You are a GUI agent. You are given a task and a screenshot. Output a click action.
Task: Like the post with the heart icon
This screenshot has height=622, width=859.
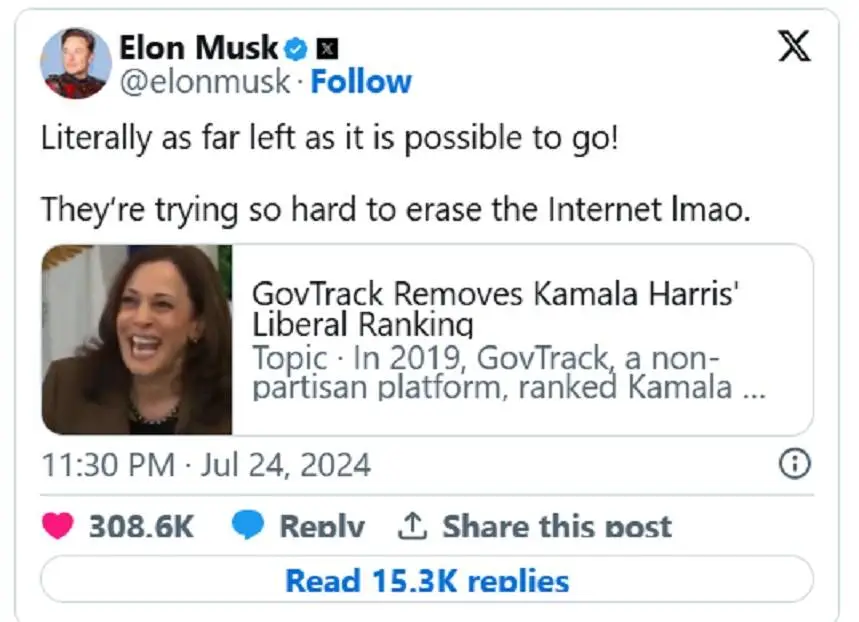pyautogui.click(x=58, y=525)
